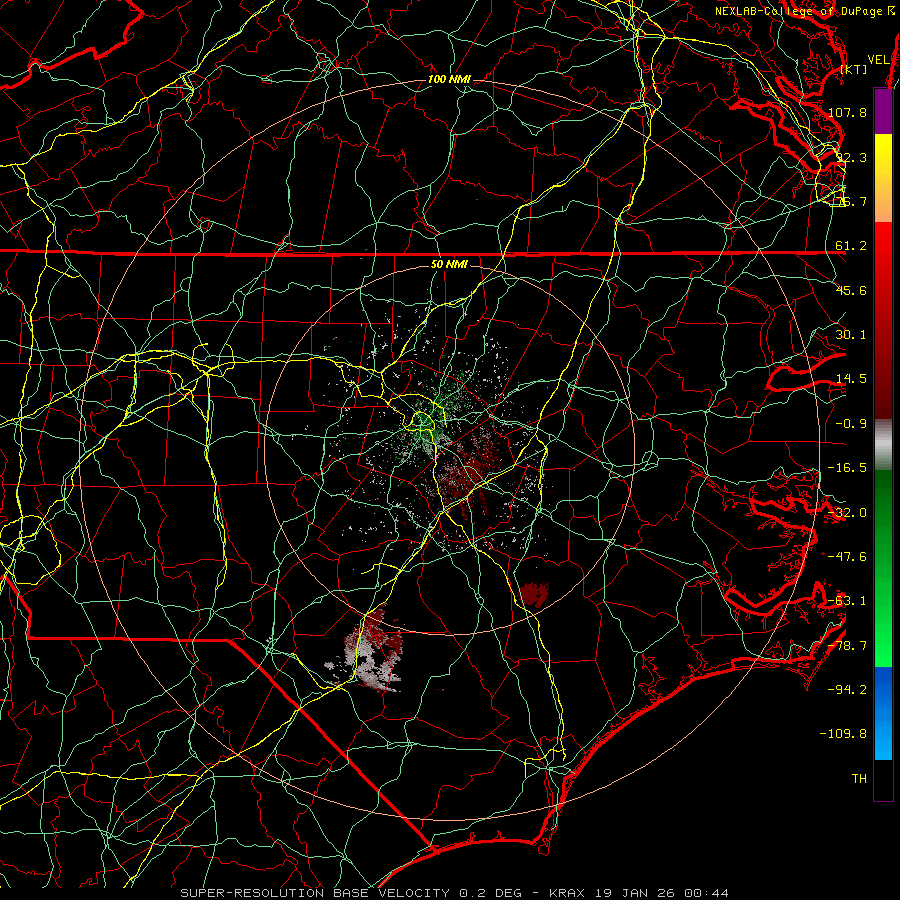Image resolution: width=900 pixels, height=900 pixels.
Task: Select the -78.7 value on the velocity scale
Action: click(x=847, y=646)
